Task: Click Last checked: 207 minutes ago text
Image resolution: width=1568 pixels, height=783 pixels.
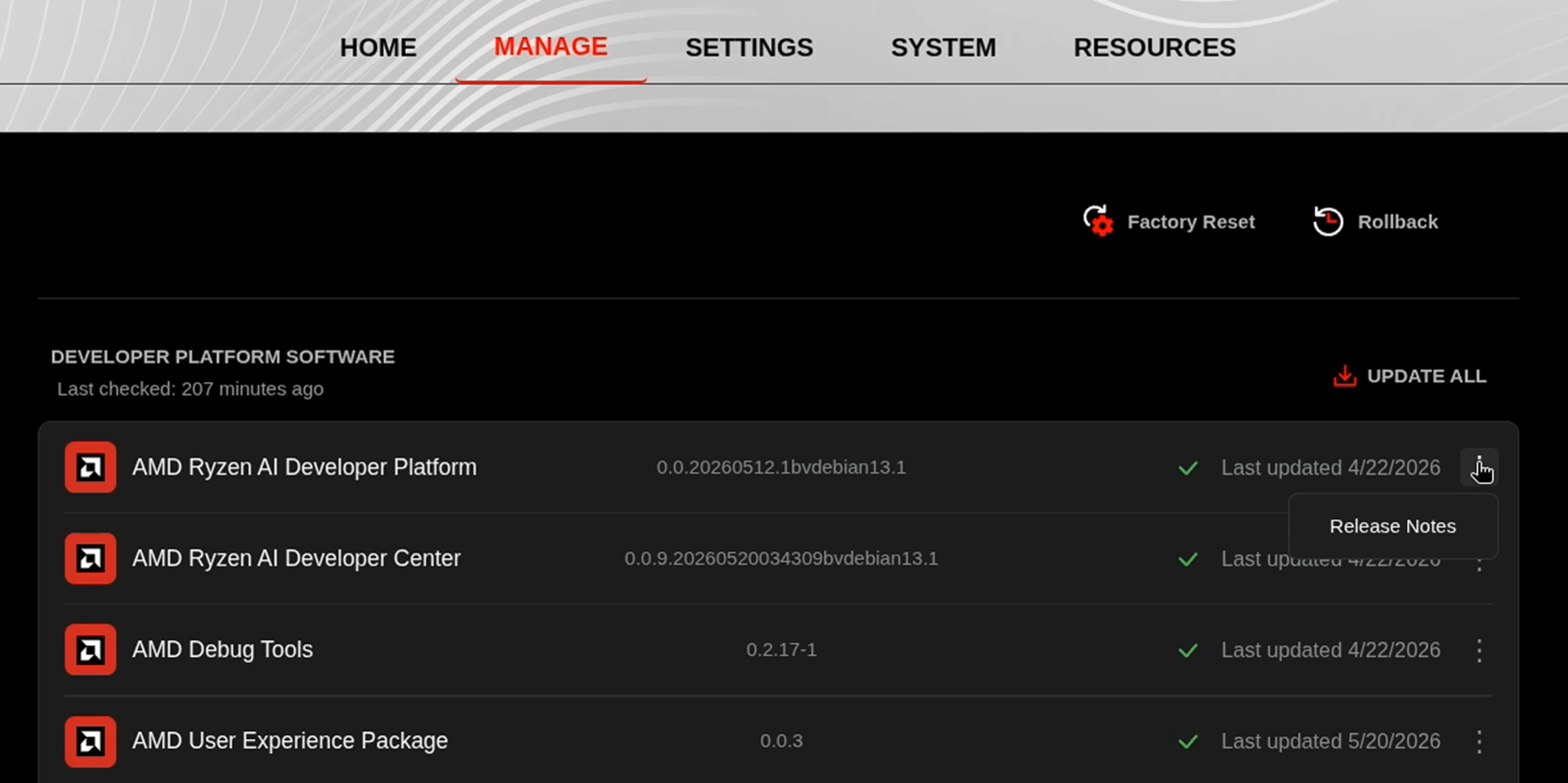Action: [x=190, y=389]
